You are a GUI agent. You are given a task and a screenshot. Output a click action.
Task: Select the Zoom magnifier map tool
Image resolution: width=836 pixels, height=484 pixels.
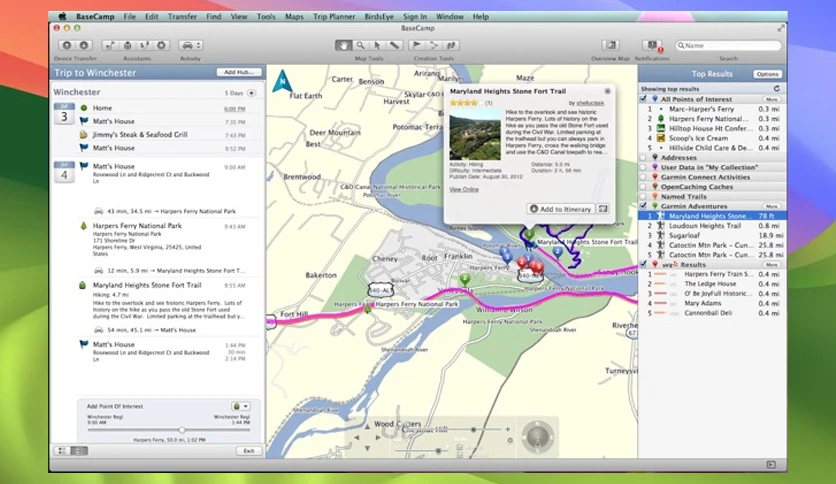click(360, 45)
